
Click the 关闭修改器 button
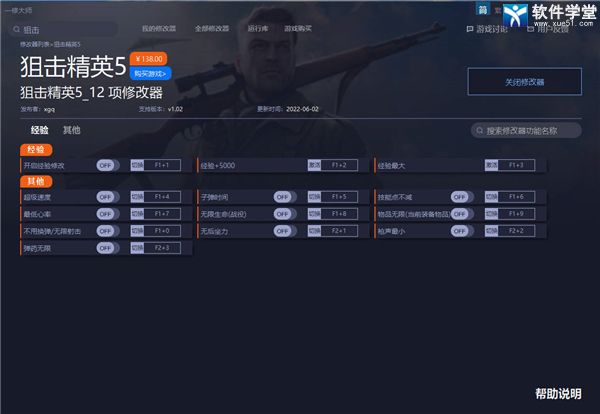pos(525,82)
